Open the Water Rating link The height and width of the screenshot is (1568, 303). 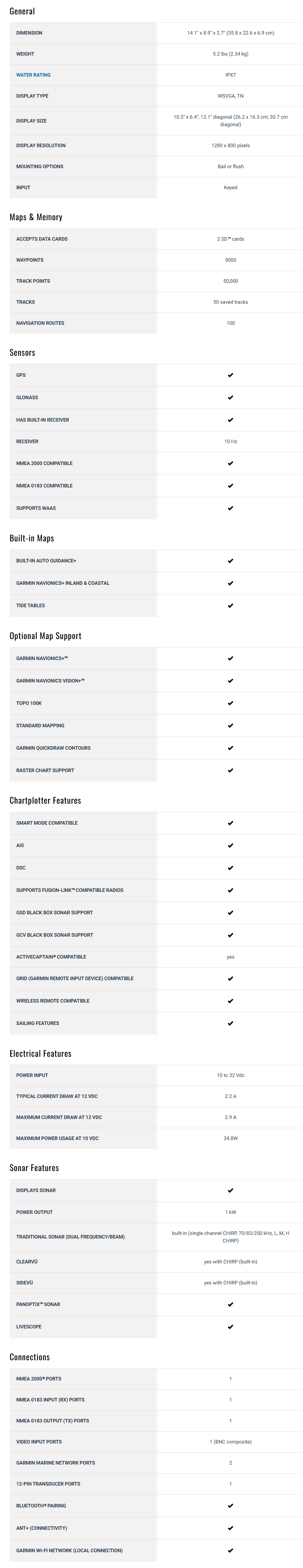(33, 75)
